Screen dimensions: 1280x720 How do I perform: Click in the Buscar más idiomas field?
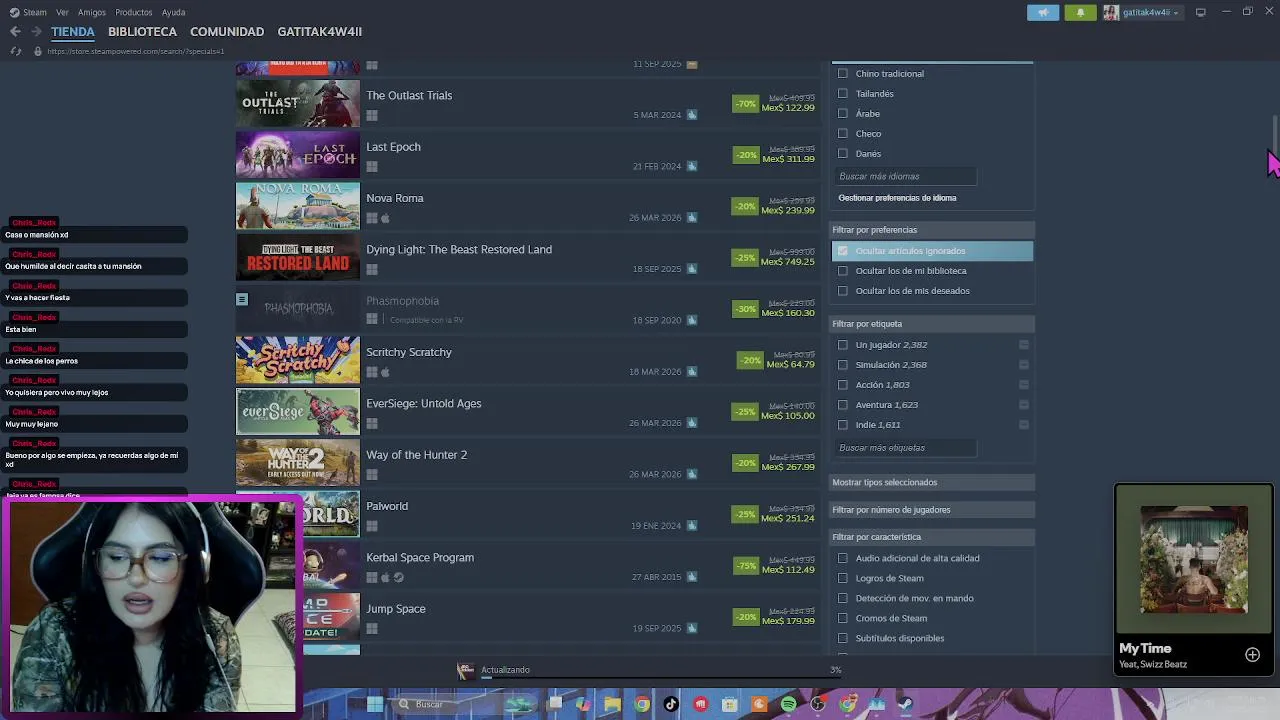906,176
